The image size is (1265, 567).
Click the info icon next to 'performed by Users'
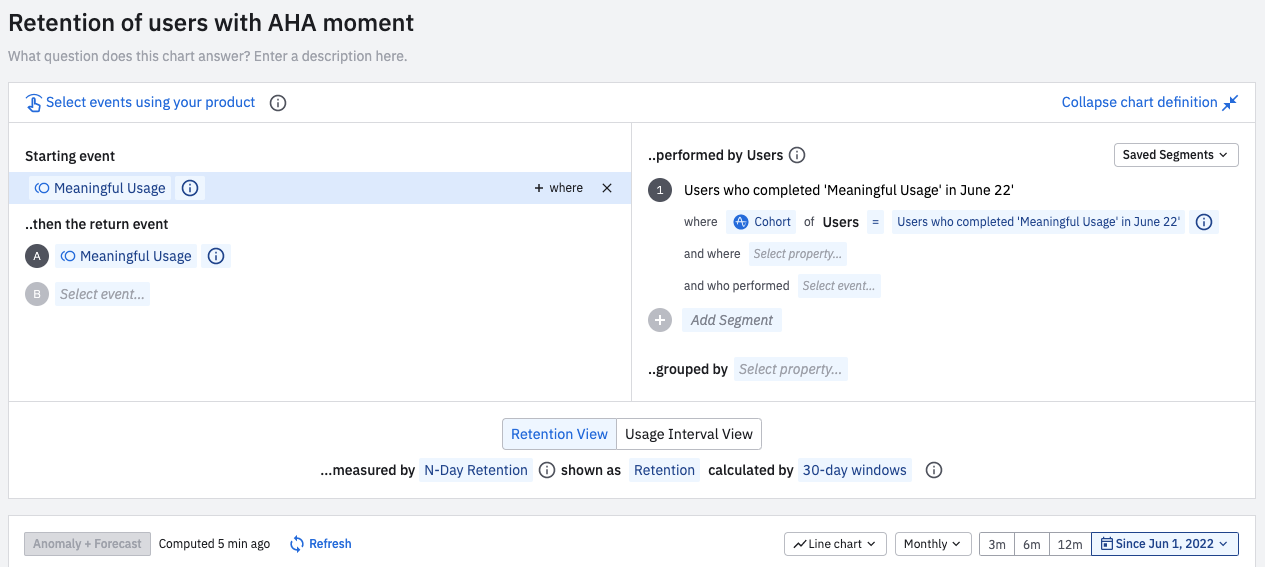[x=797, y=155]
